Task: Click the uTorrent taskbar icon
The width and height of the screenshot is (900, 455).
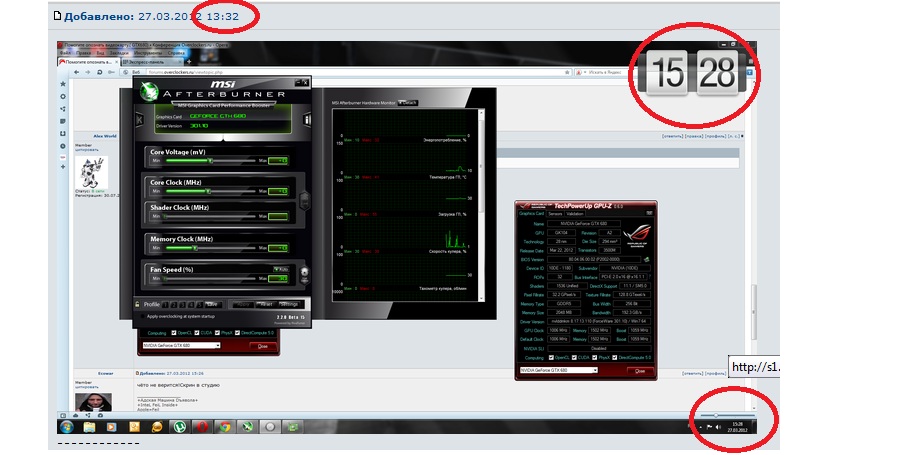Action: pos(180,427)
